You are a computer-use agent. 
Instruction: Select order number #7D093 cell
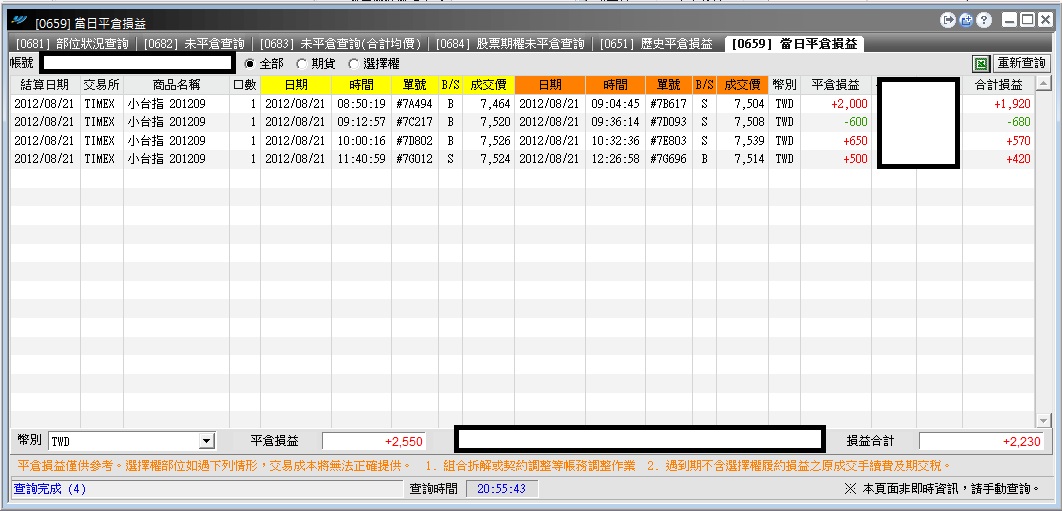[668, 122]
